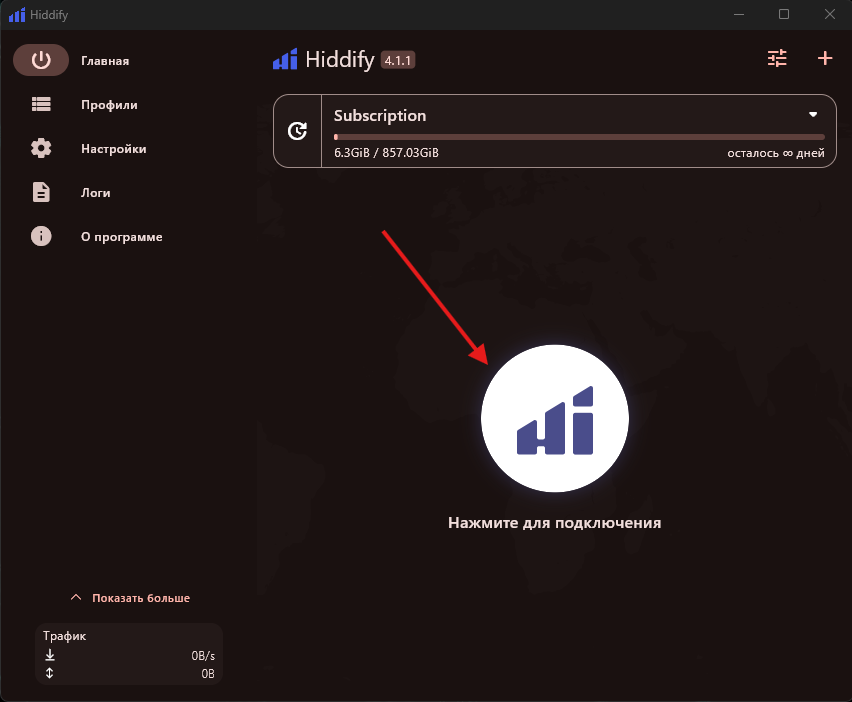852x702 pixels.
Task: Click the О программе info icon
Action: [41, 236]
